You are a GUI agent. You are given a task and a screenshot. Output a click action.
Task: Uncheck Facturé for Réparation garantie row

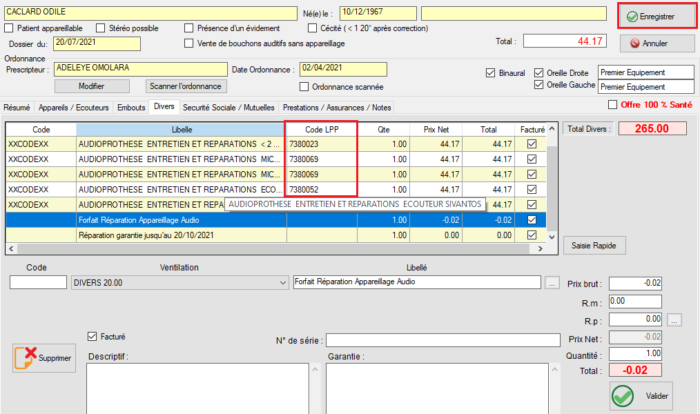(532, 235)
